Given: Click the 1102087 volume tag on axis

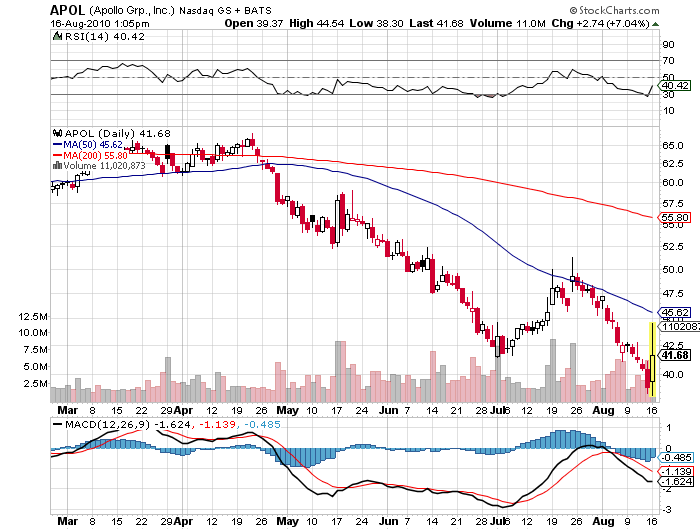Looking at the screenshot, I should (x=679, y=326).
